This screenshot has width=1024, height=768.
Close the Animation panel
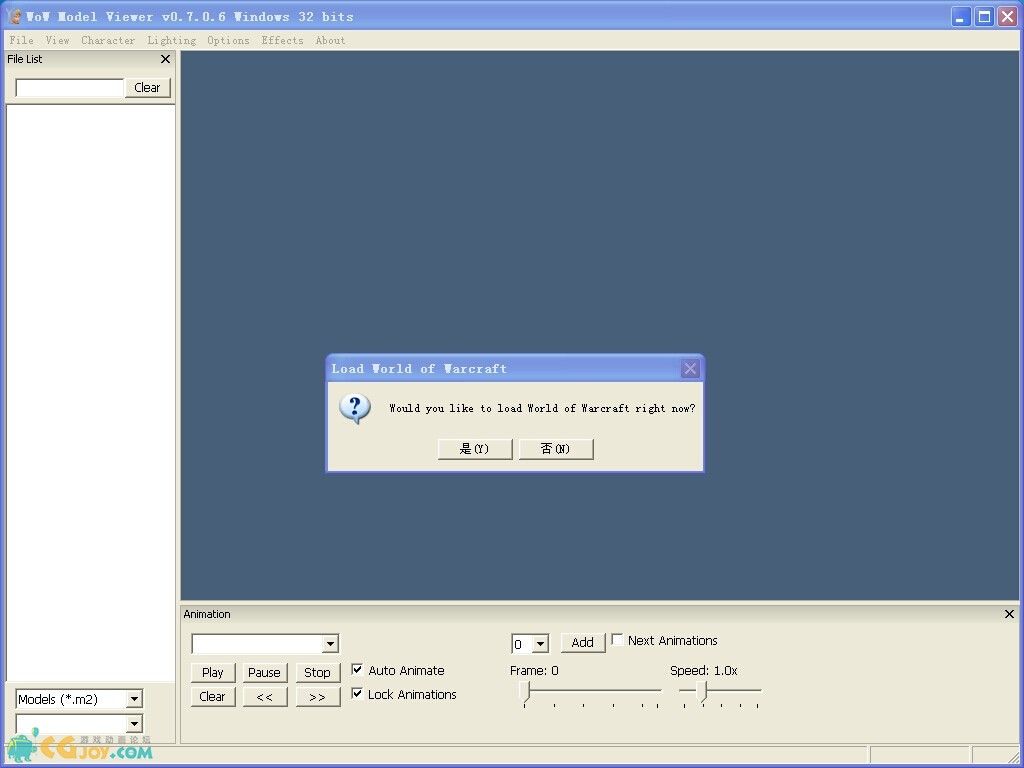1009,614
